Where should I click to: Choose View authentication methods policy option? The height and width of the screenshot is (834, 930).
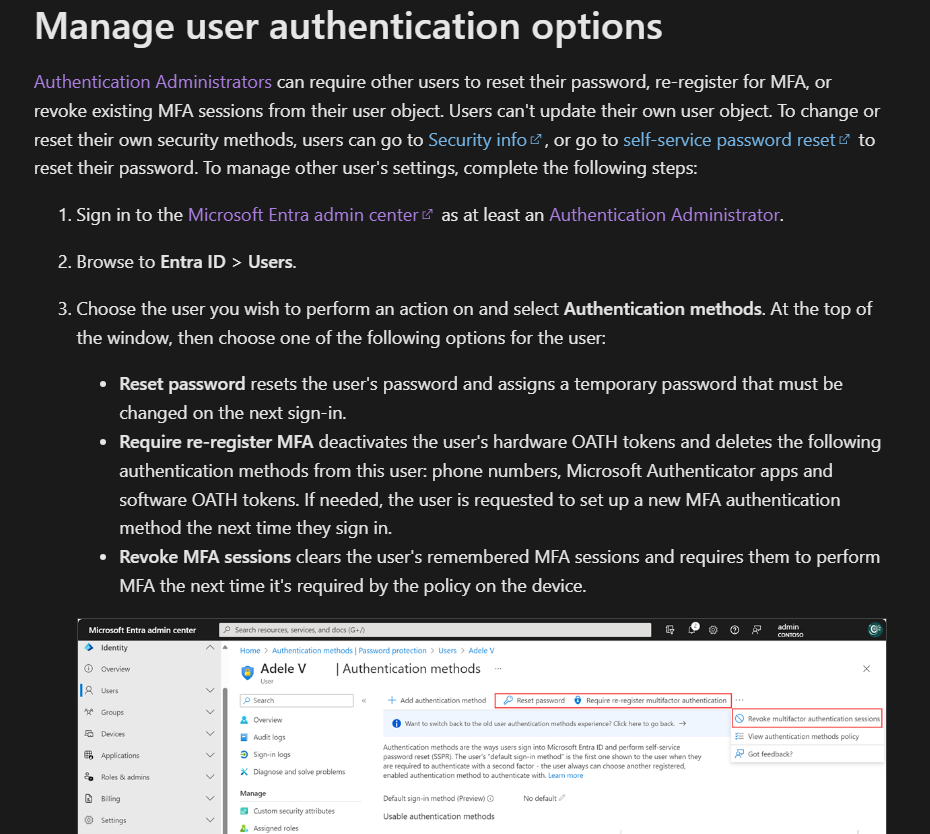(x=804, y=736)
